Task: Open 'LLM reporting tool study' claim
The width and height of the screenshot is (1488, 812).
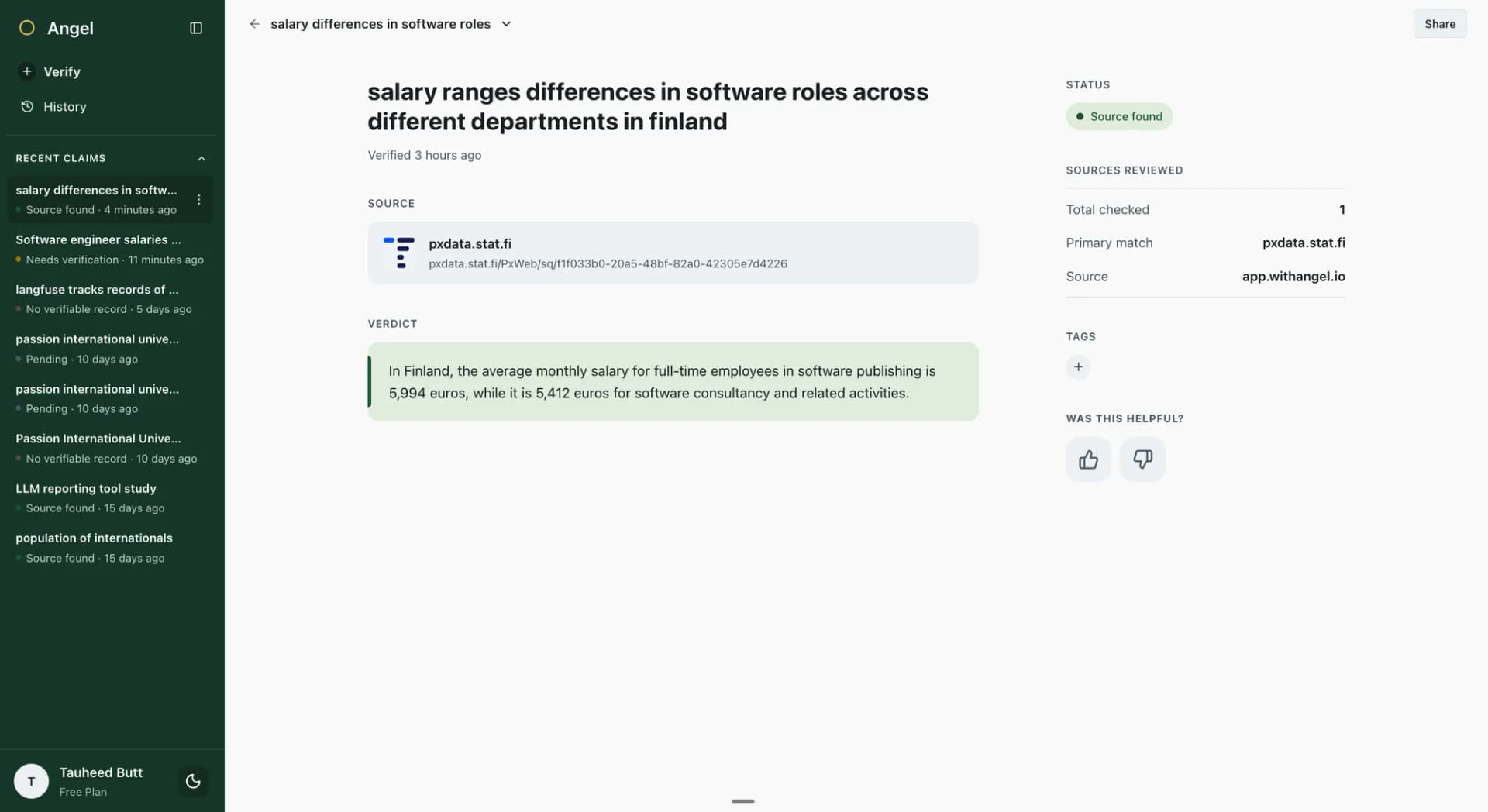Action: [x=110, y=497]
